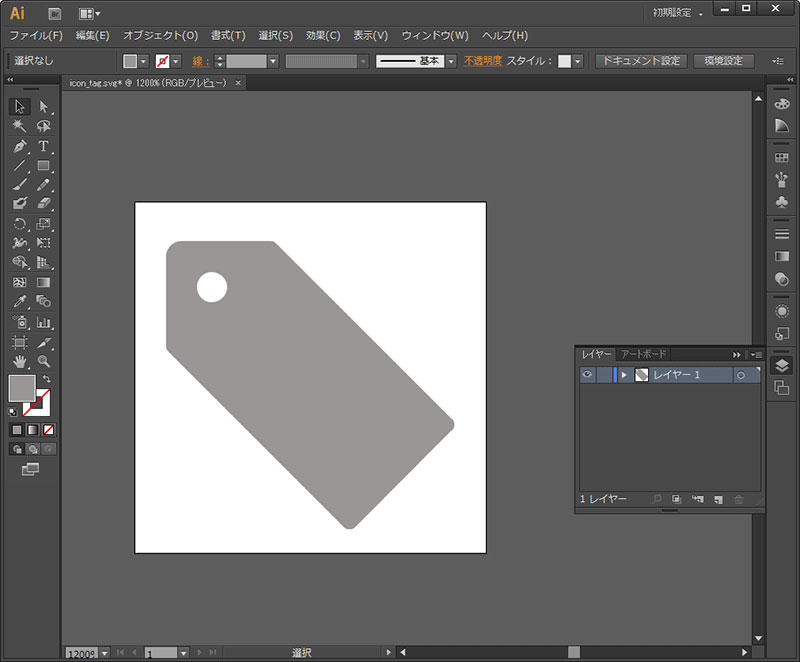Image resolution: width=800 pixels, height=662 pixels.
Task: Open artboard navigation dropdown
Action: tap(183, 652)
